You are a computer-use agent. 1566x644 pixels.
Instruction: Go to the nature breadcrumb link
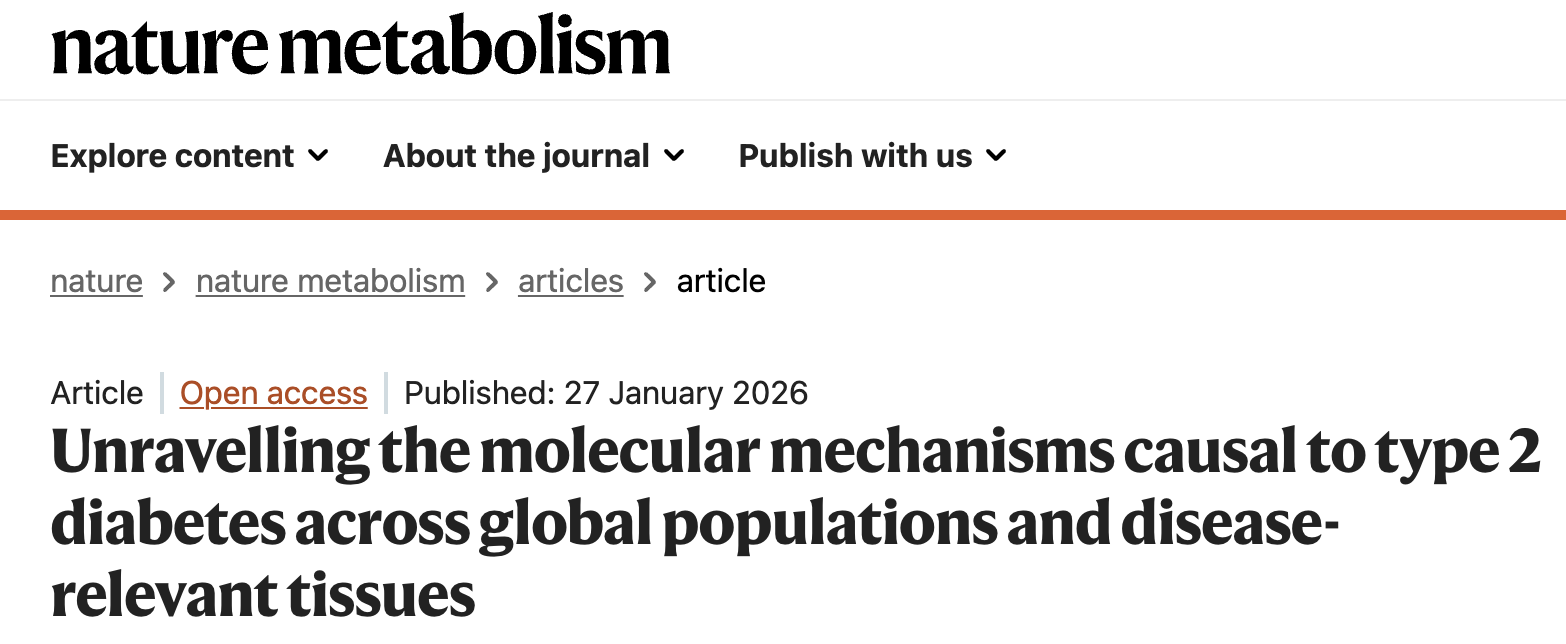(96, 282)
